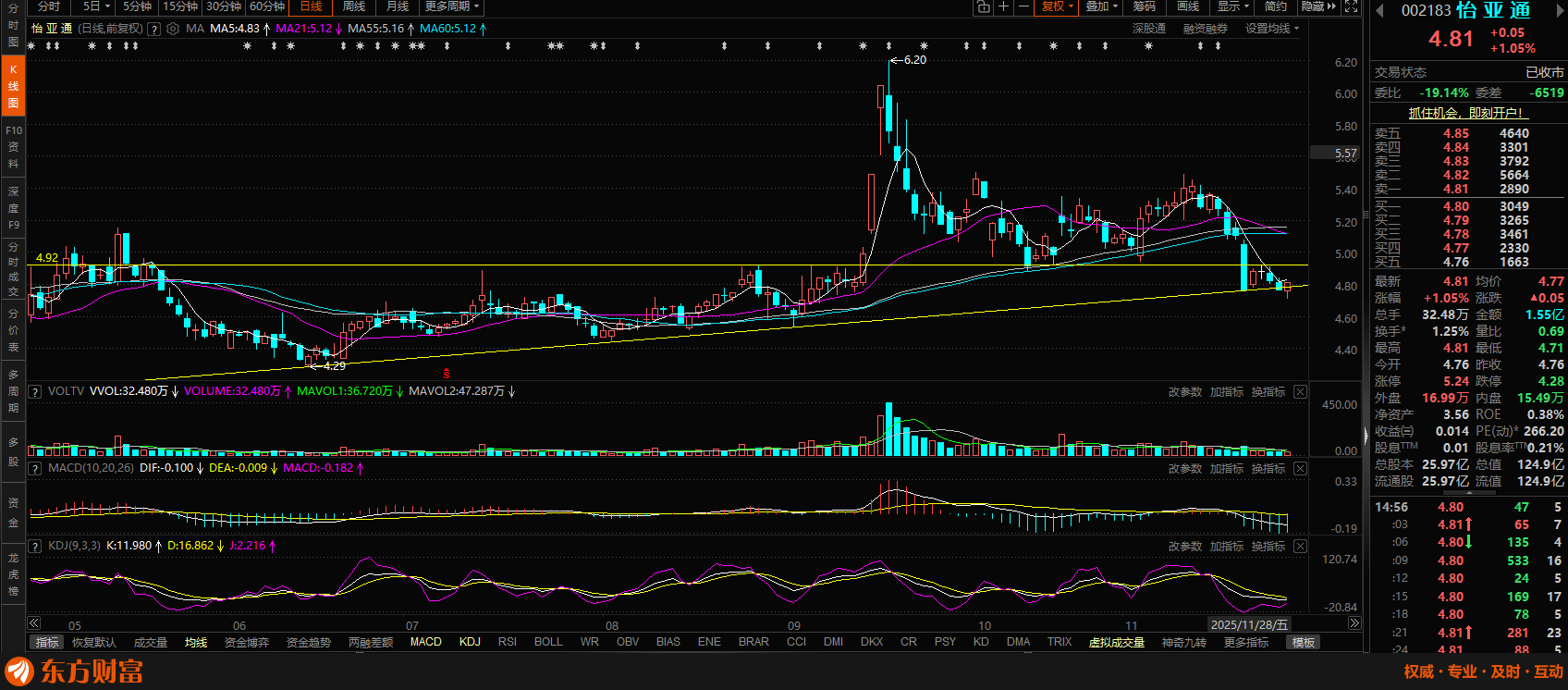Viewport: 1568px width, 690px height.
Task: Toggle the MACD indicator at bottom bar
Action: click(425, 642)
